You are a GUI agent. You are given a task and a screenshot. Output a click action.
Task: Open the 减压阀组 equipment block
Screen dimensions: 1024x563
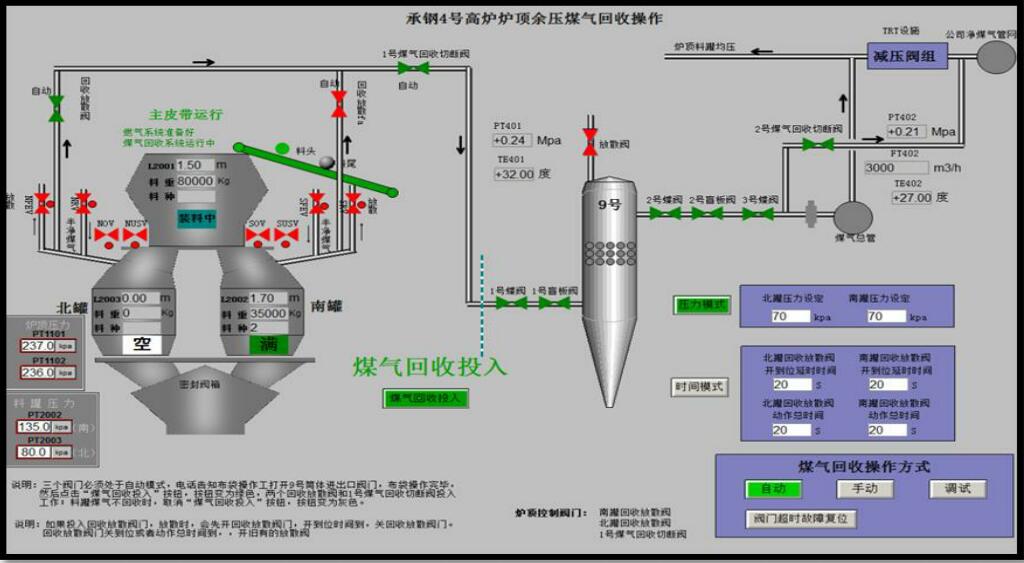[x=906, y=57]
